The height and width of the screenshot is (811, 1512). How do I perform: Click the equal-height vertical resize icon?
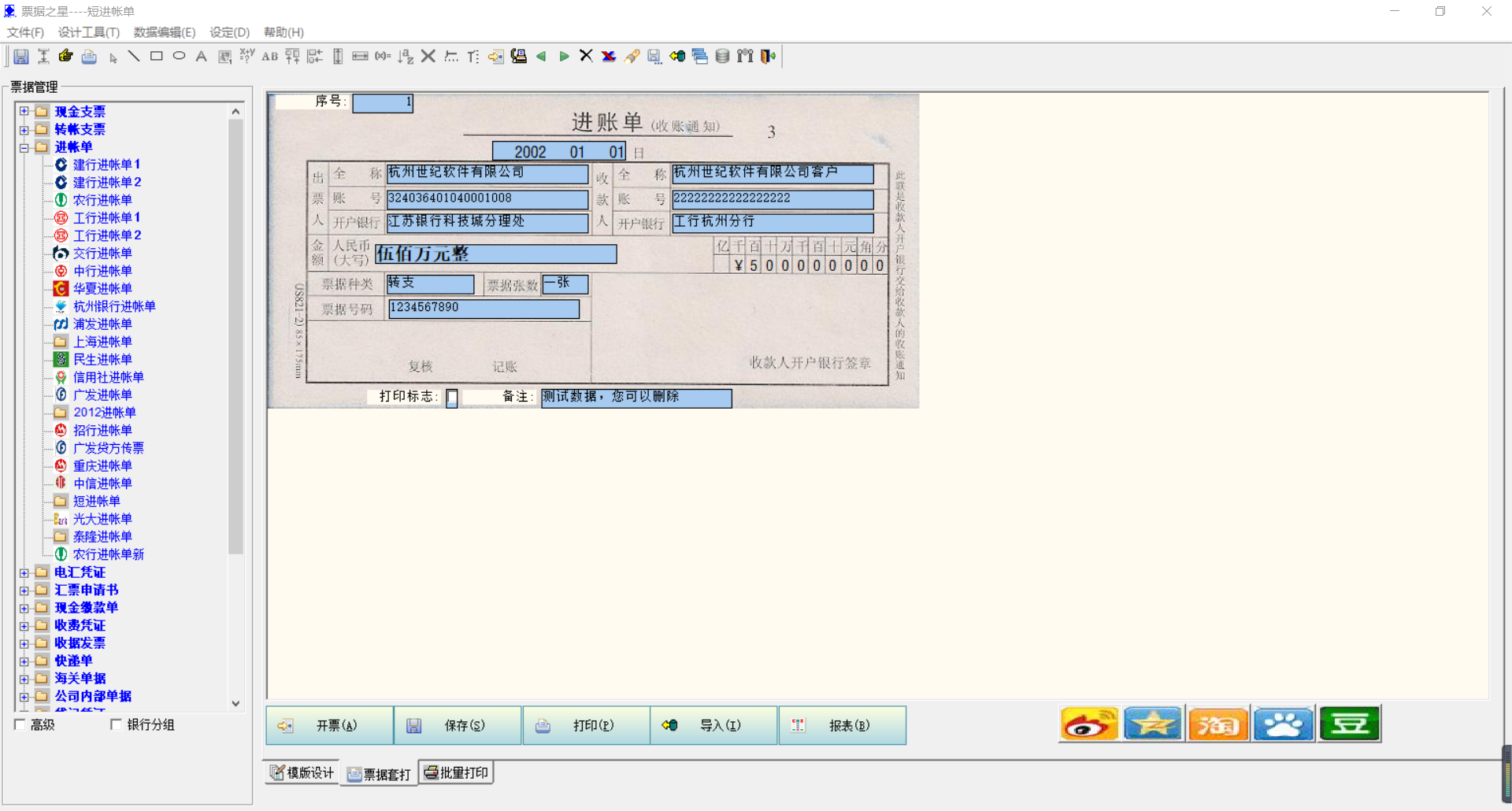coord(338,56)
